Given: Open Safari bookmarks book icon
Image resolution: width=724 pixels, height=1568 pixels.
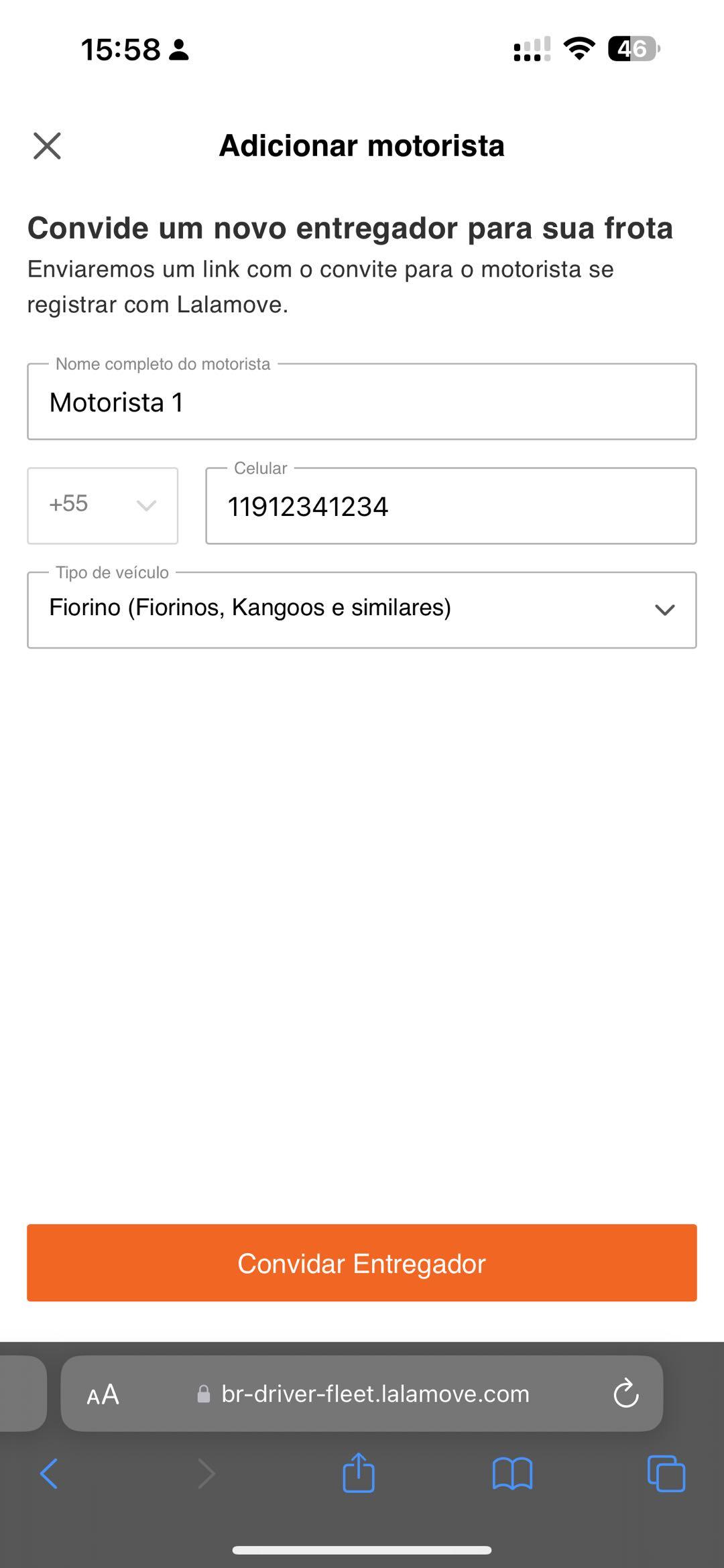Looking at the screenshot, I should click(x=512, y=1474).
